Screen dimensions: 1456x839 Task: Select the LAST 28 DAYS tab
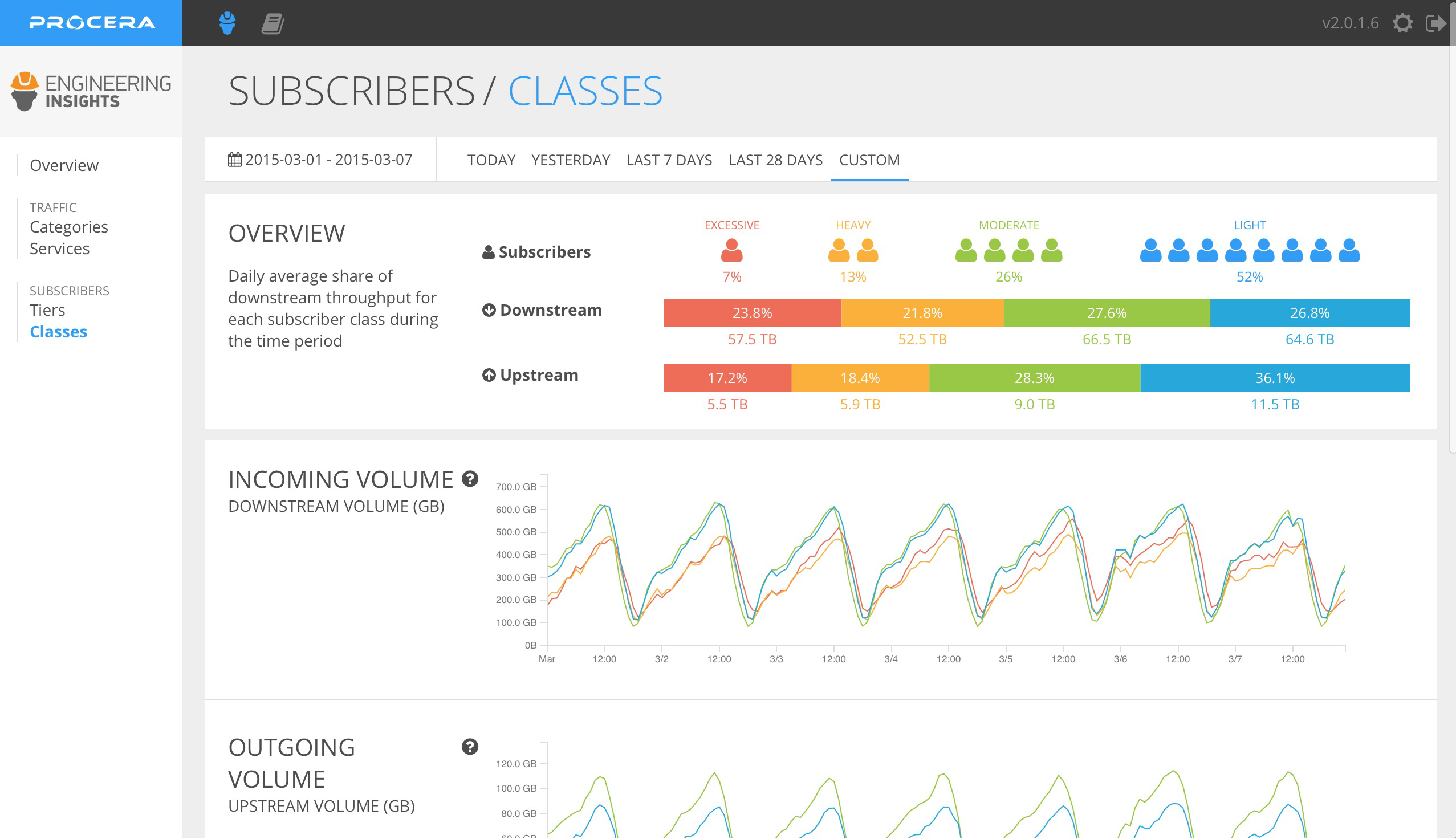point(775,160)
